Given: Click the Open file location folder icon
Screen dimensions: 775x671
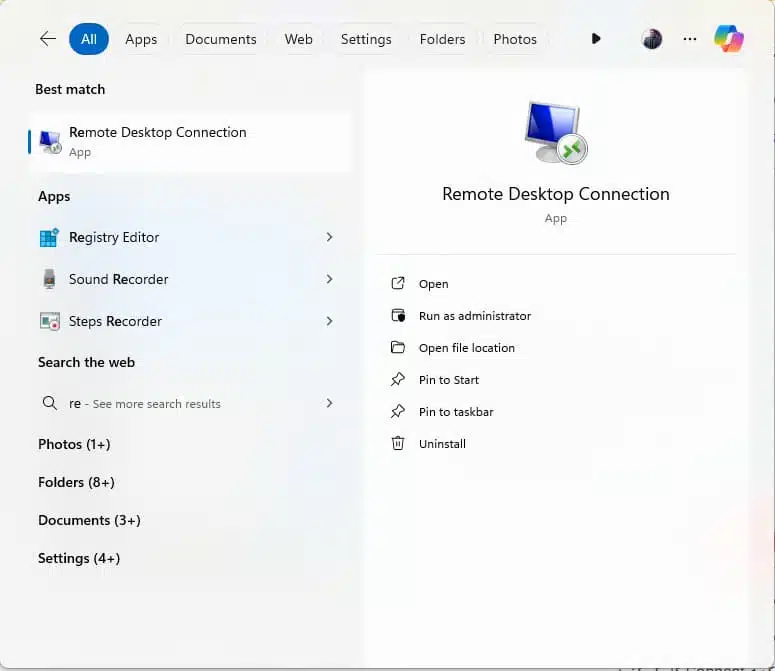Looking at the screenshot, I should (x=398, y=347).
